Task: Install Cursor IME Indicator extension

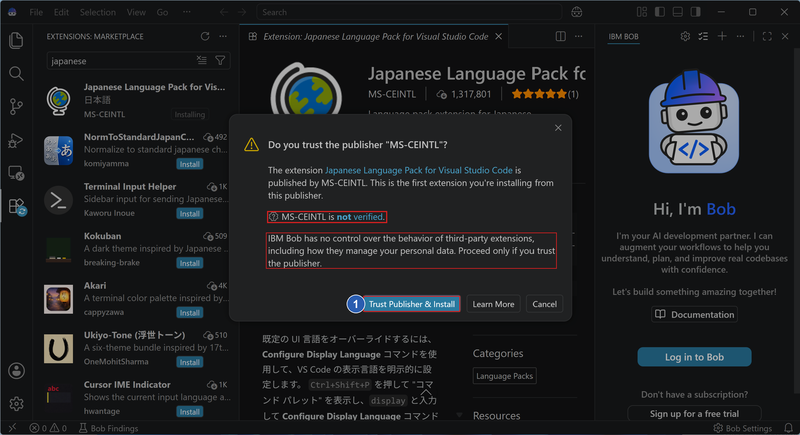Action: (190, 411)
